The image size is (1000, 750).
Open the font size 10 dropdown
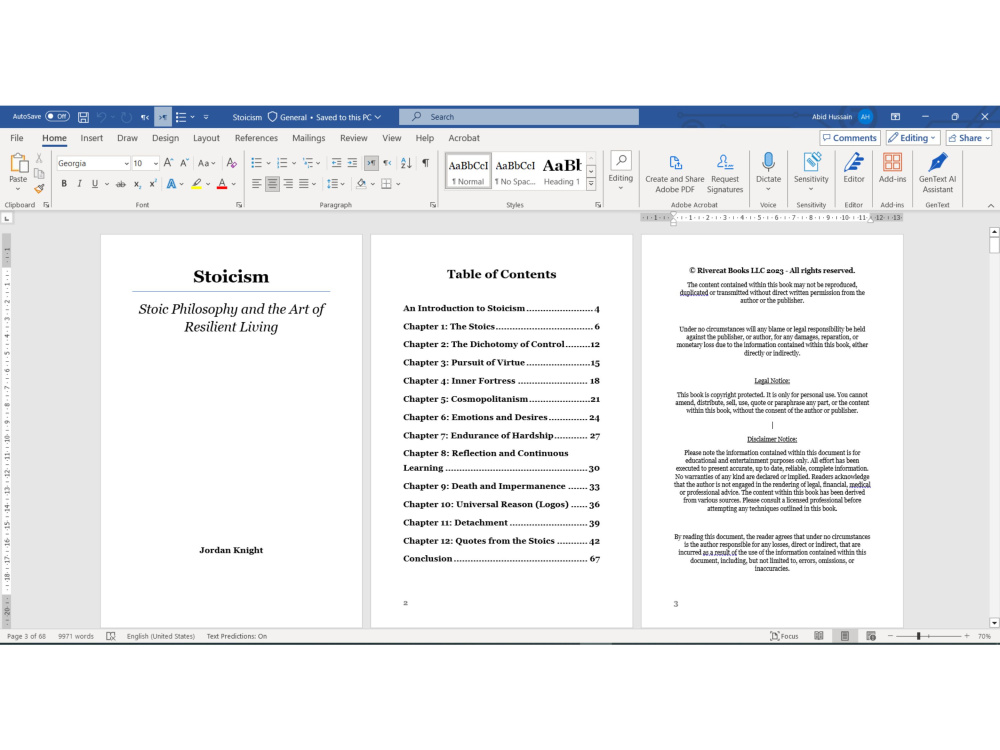pyautogui.click(x=155, y=164)
